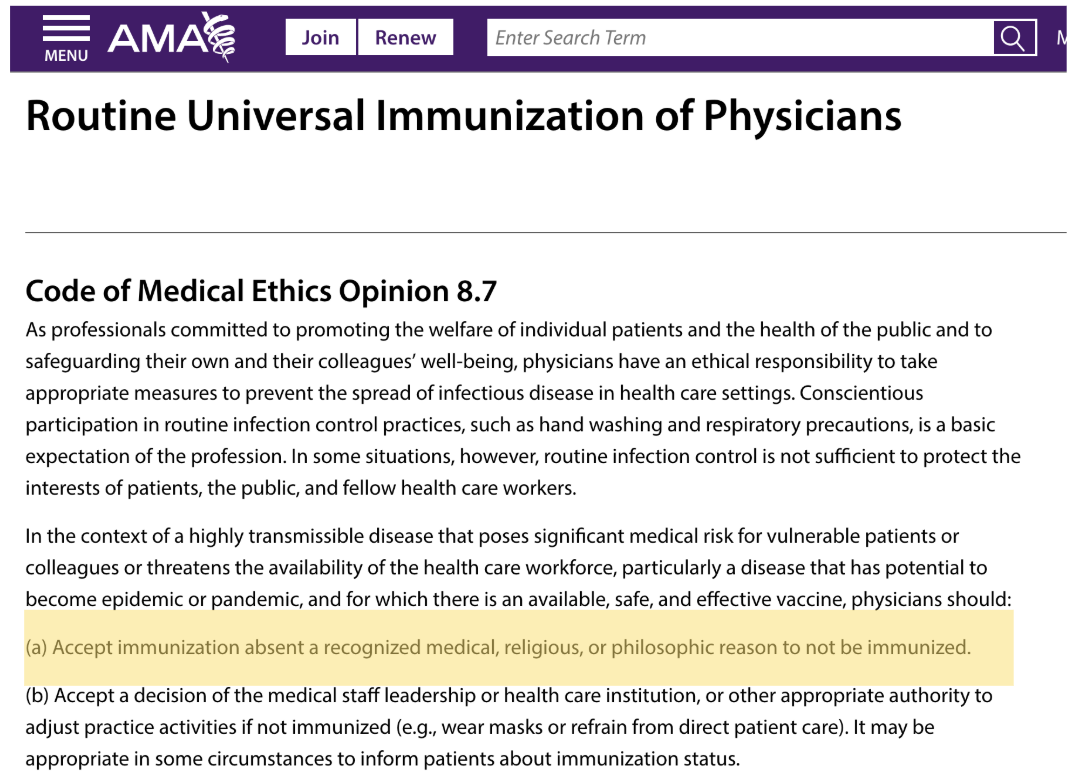Viewport: 1072px width, 778px height.
Task: Click the MENU text label under the hamburger
Action: click(x=66, y=56)
